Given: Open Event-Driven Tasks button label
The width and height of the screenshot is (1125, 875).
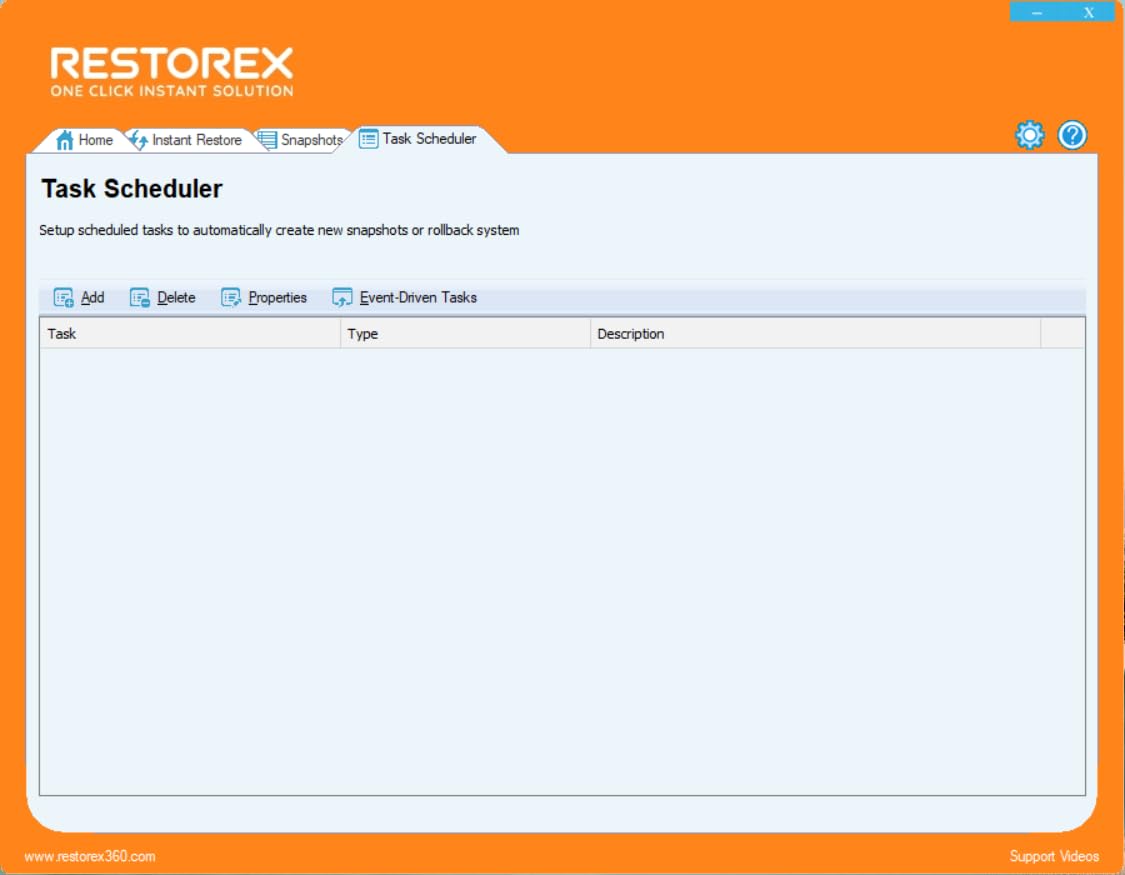Looking at the screenshot, I should (418, 298).
